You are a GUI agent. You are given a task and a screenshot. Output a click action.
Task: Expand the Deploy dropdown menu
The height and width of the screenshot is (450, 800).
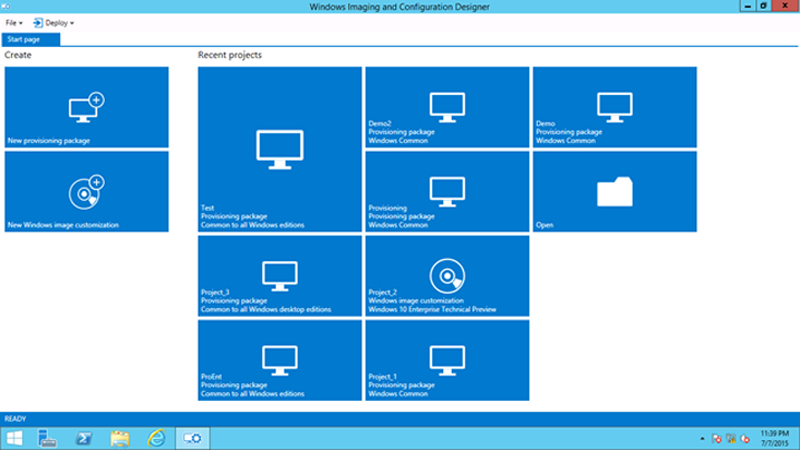click(x=54, y=22)
